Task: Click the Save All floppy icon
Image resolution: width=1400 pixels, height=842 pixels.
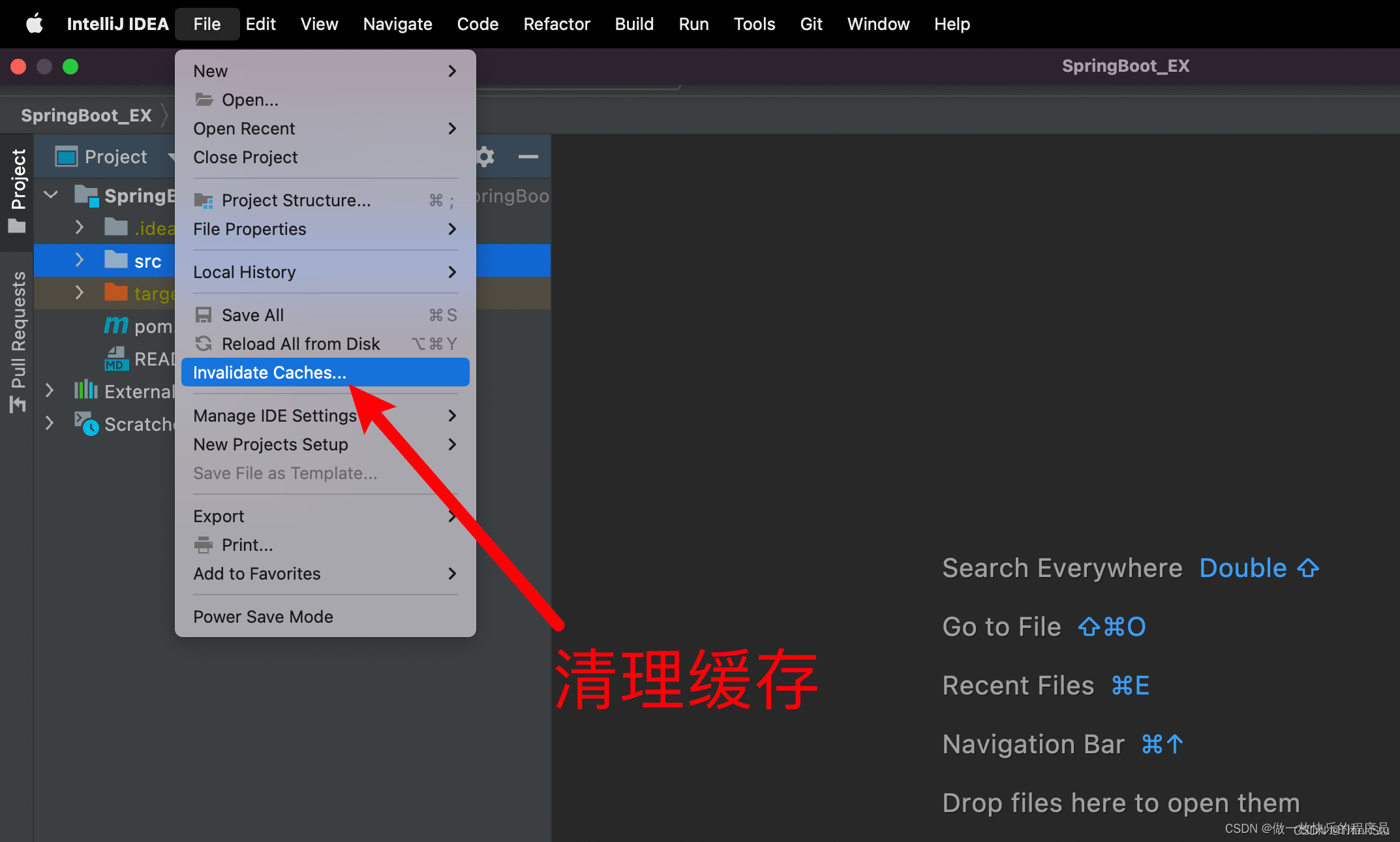Action: [204, 315]
